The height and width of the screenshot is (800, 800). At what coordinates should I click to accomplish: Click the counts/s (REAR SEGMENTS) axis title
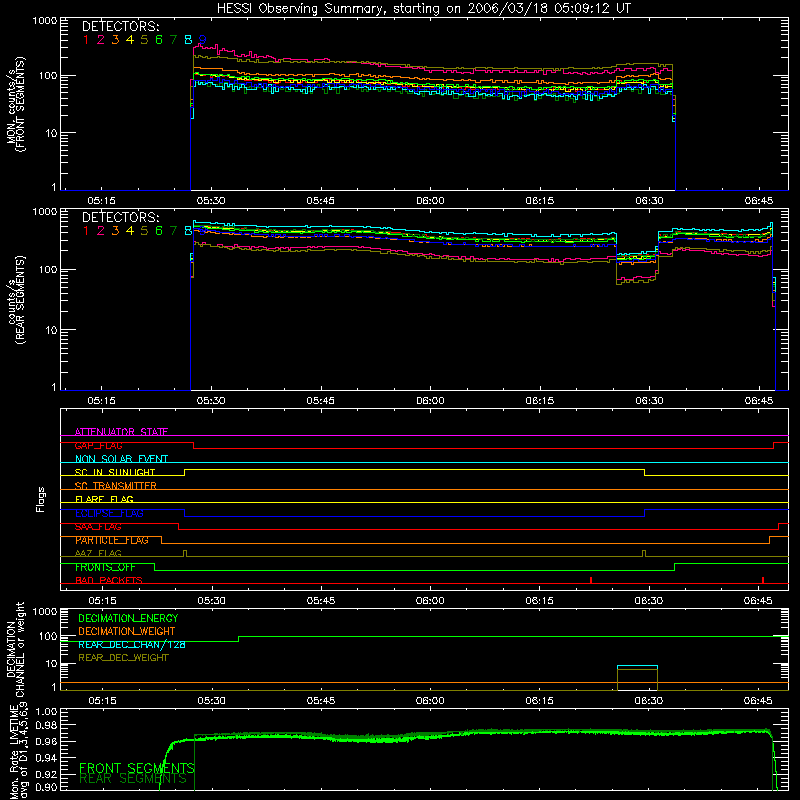click(15, 300)
